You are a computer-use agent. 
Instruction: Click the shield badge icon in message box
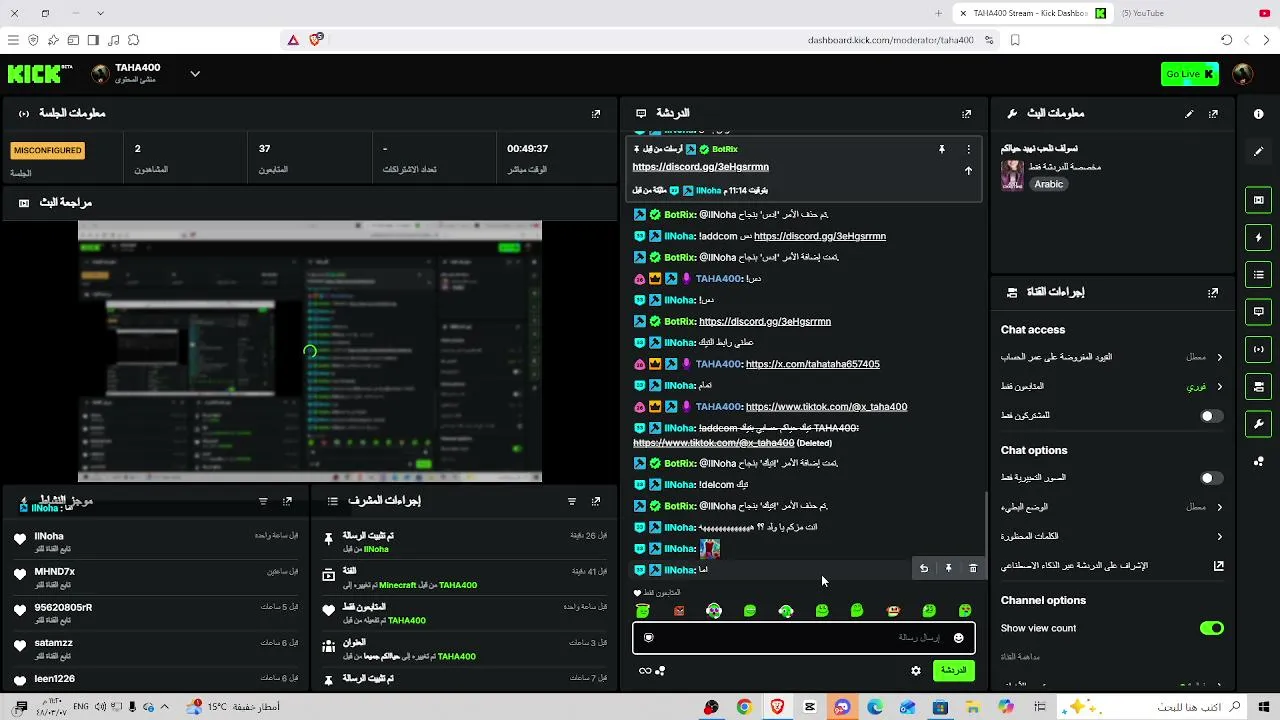click(x=649, y=638)
